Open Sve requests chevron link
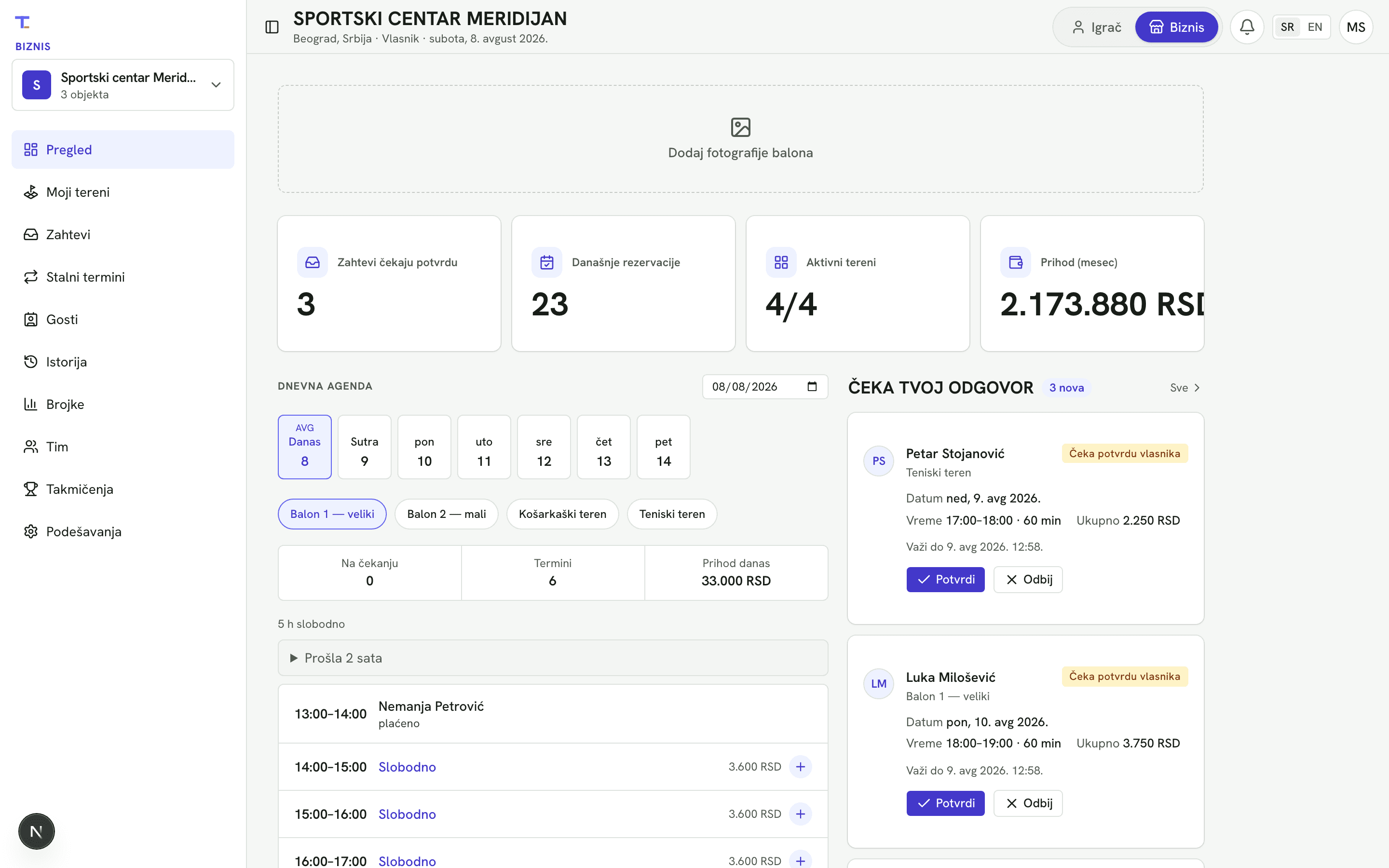 pyautogui.click(x=1185, y=388)
